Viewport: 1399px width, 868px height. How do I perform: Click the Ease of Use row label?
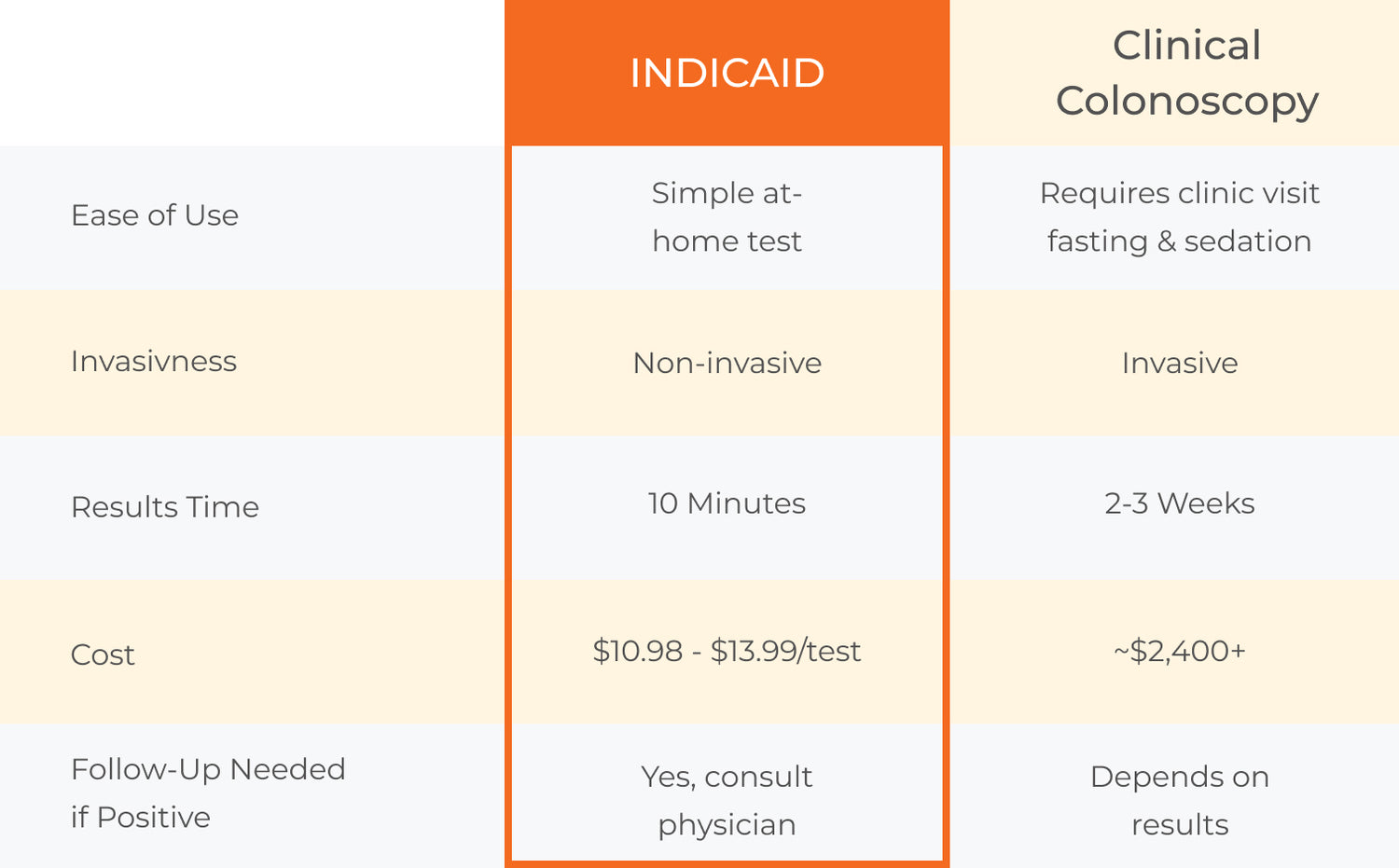click(155, 215)
